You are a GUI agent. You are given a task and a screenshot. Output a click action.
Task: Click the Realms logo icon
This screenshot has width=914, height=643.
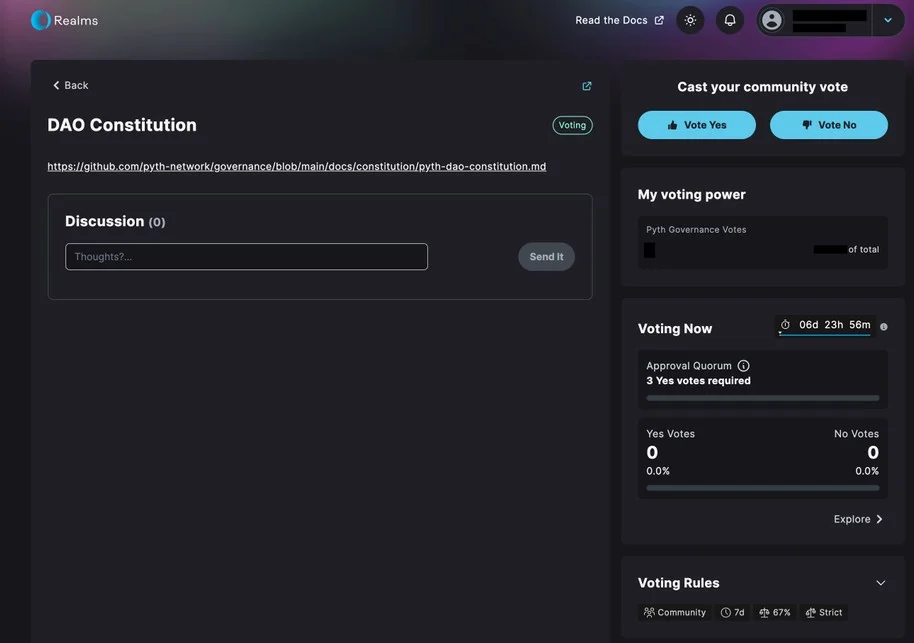[x=40, y=20]
